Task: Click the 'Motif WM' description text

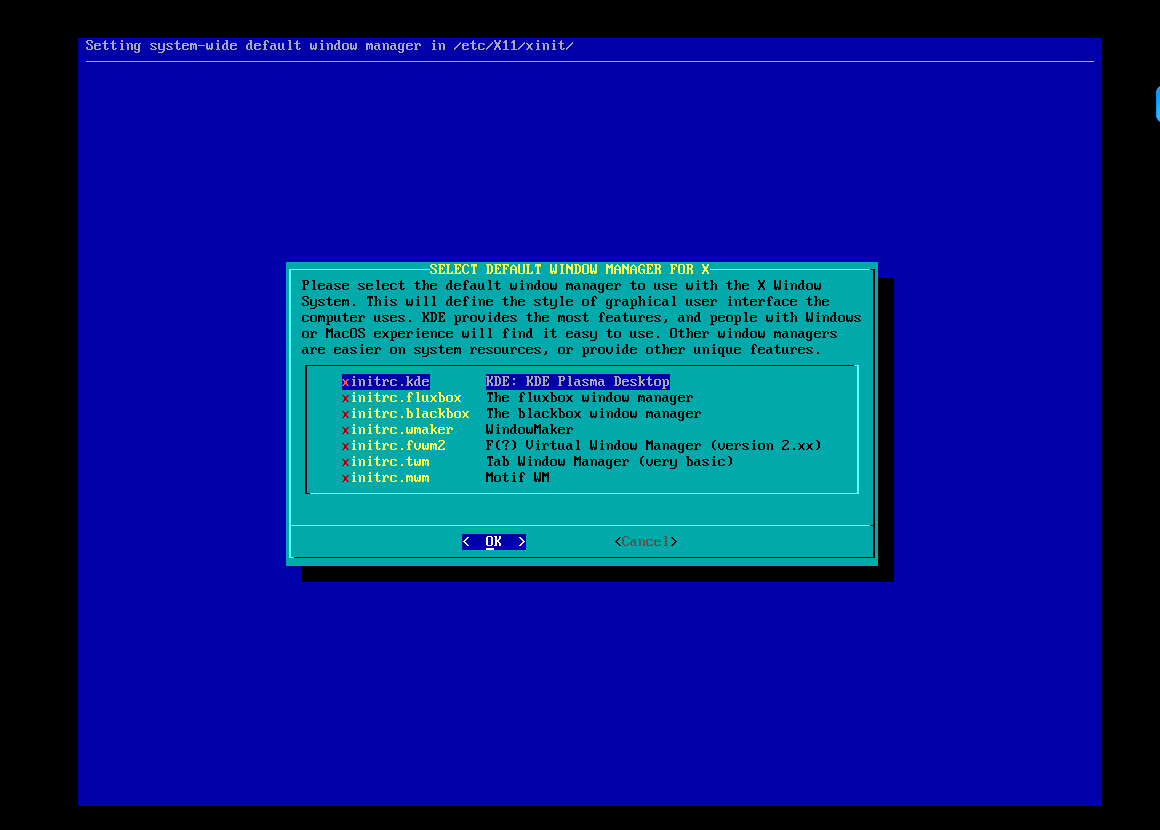Action: click(518, 478)
